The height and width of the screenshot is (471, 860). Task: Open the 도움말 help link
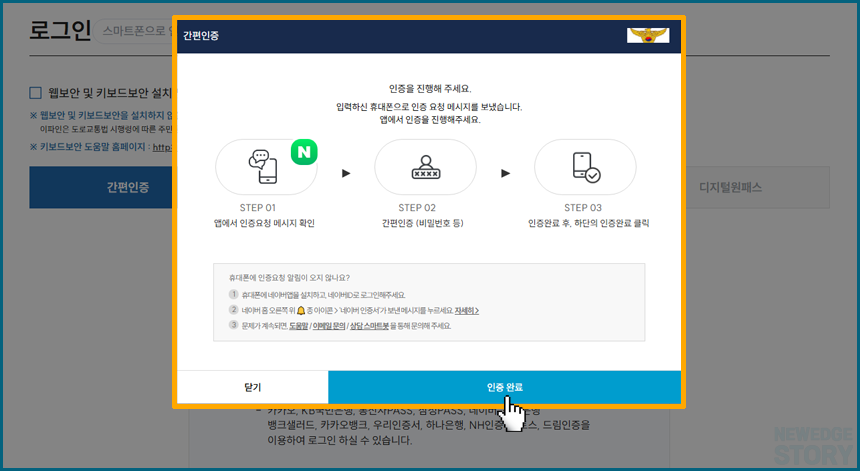point(298,326)
